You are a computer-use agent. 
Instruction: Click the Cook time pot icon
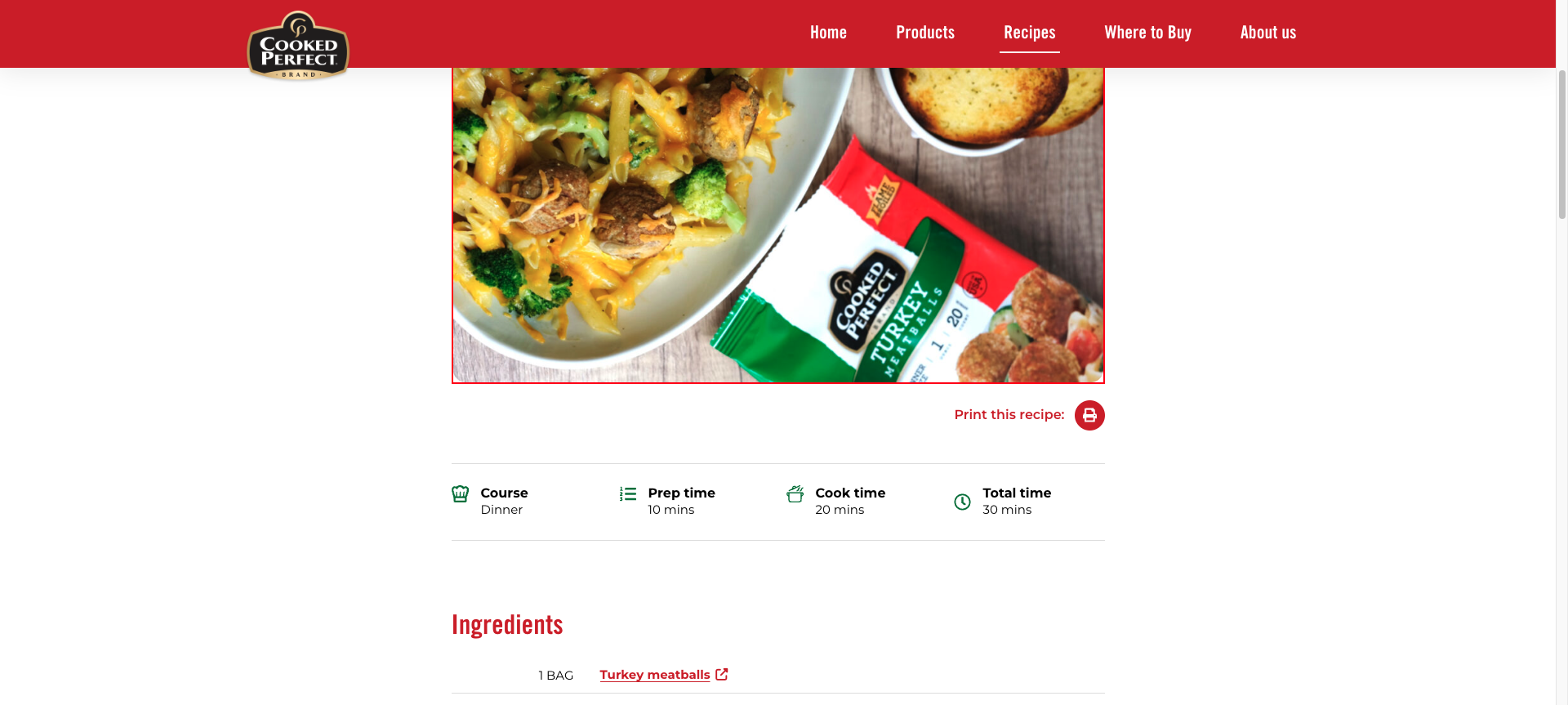coord(795,493)
